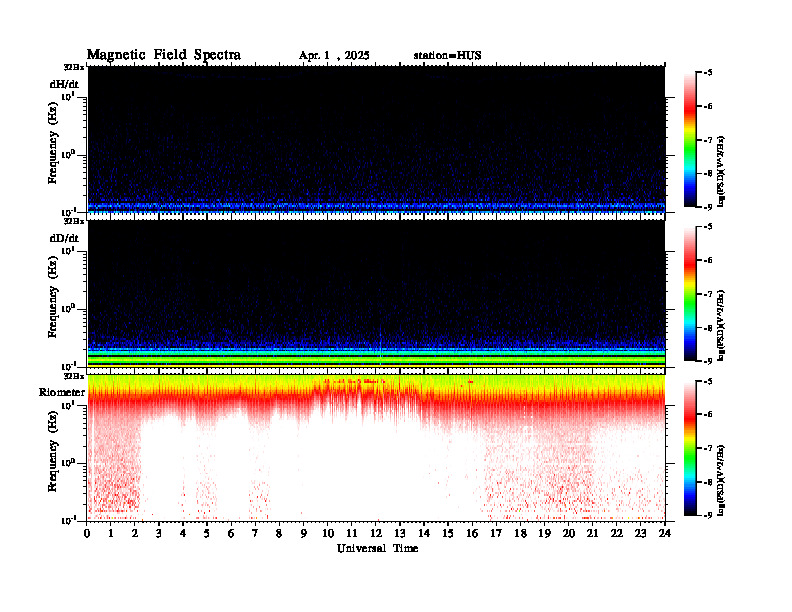
Task: Click hour tick label "6" on the time axis
Action: click(231, 534)
